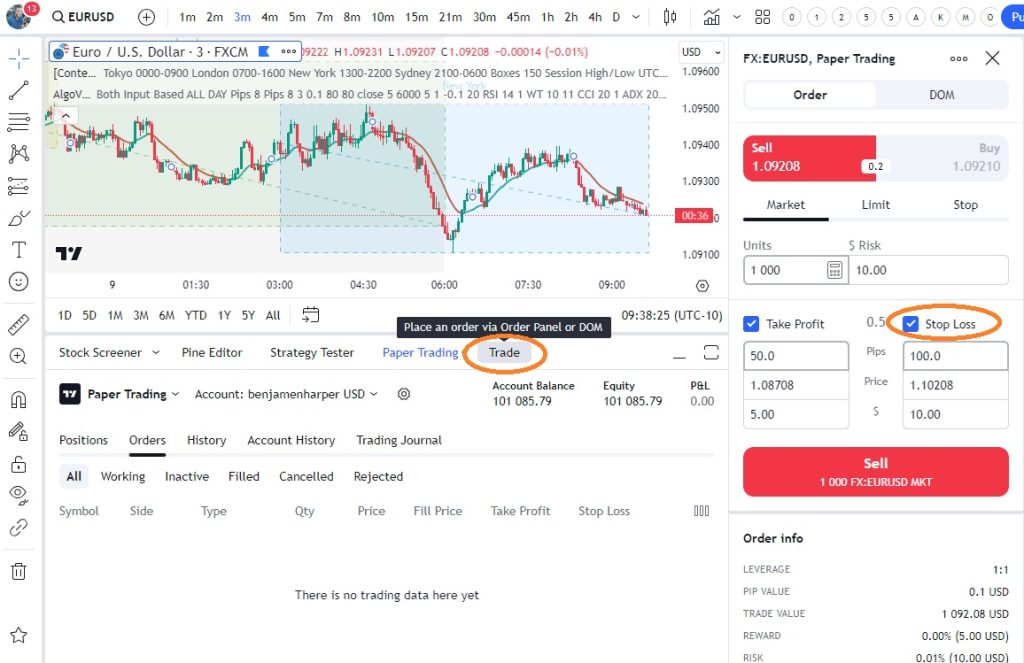Image resolution: width=1024 pixels, height=663 pixels.
Task: Open the Indicators panel from the top toolbar
Action: click(712, 16)
